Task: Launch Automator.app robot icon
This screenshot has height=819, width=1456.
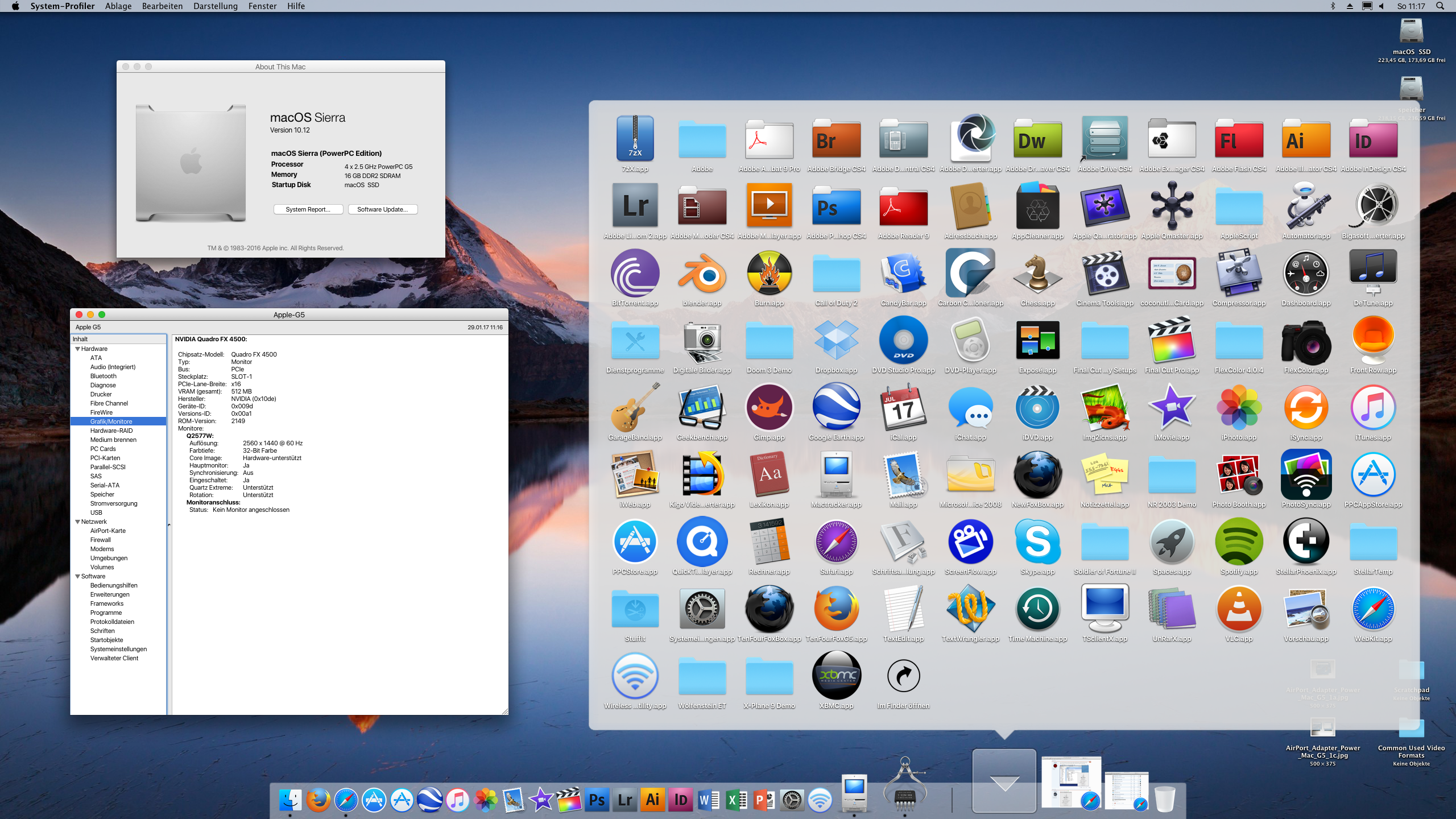Action: 1306,205
